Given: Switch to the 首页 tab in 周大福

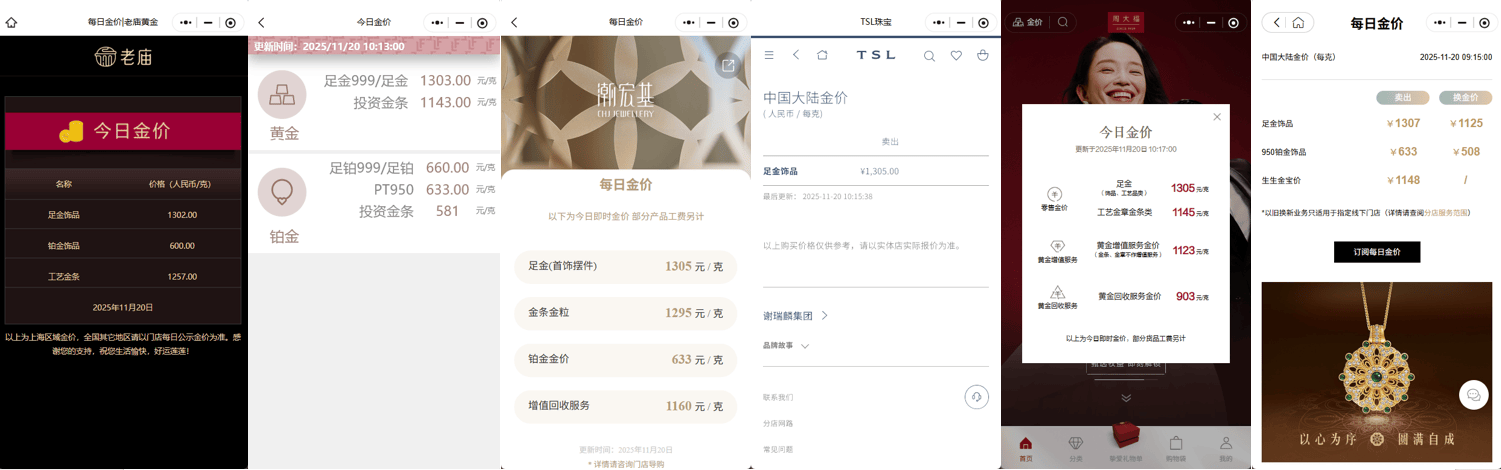Looking at the screenshot, I should click(x=1025, y=448).
